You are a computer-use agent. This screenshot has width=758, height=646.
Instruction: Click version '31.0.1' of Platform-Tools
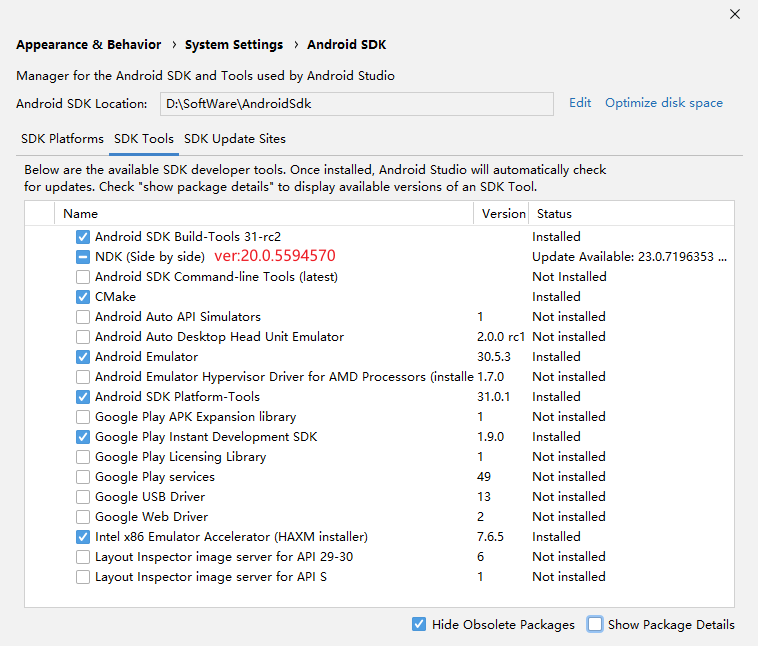point(493,397)
